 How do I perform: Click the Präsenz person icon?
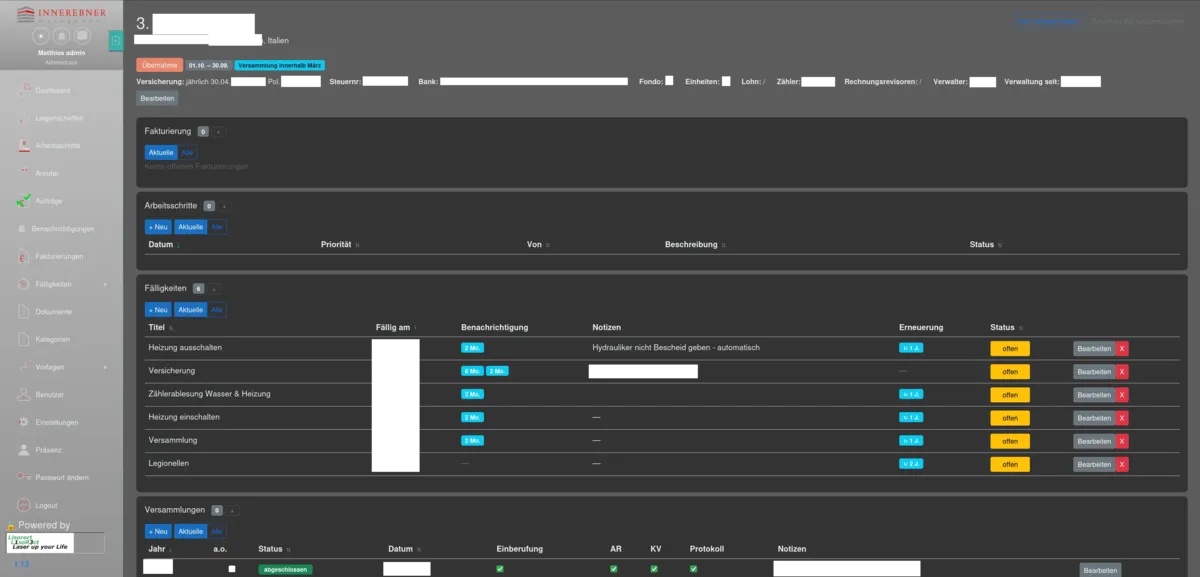pyautogui.click(x=24, y=450)
